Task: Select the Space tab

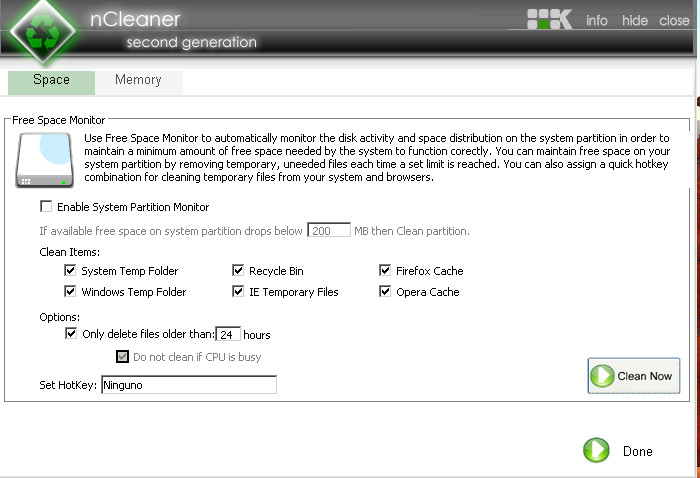Action: pyautogui.click(x=51, y=80)
